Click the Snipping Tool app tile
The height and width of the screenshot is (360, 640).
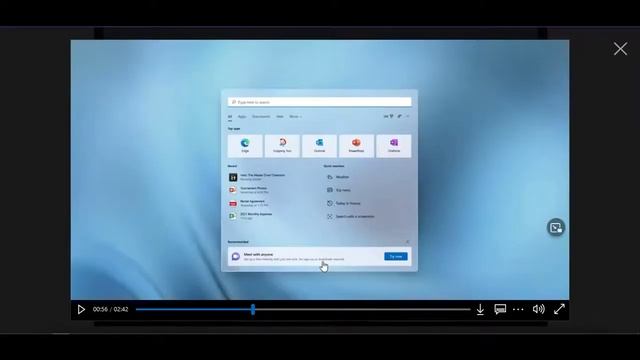pyautogui.click(x=282, y=146)
